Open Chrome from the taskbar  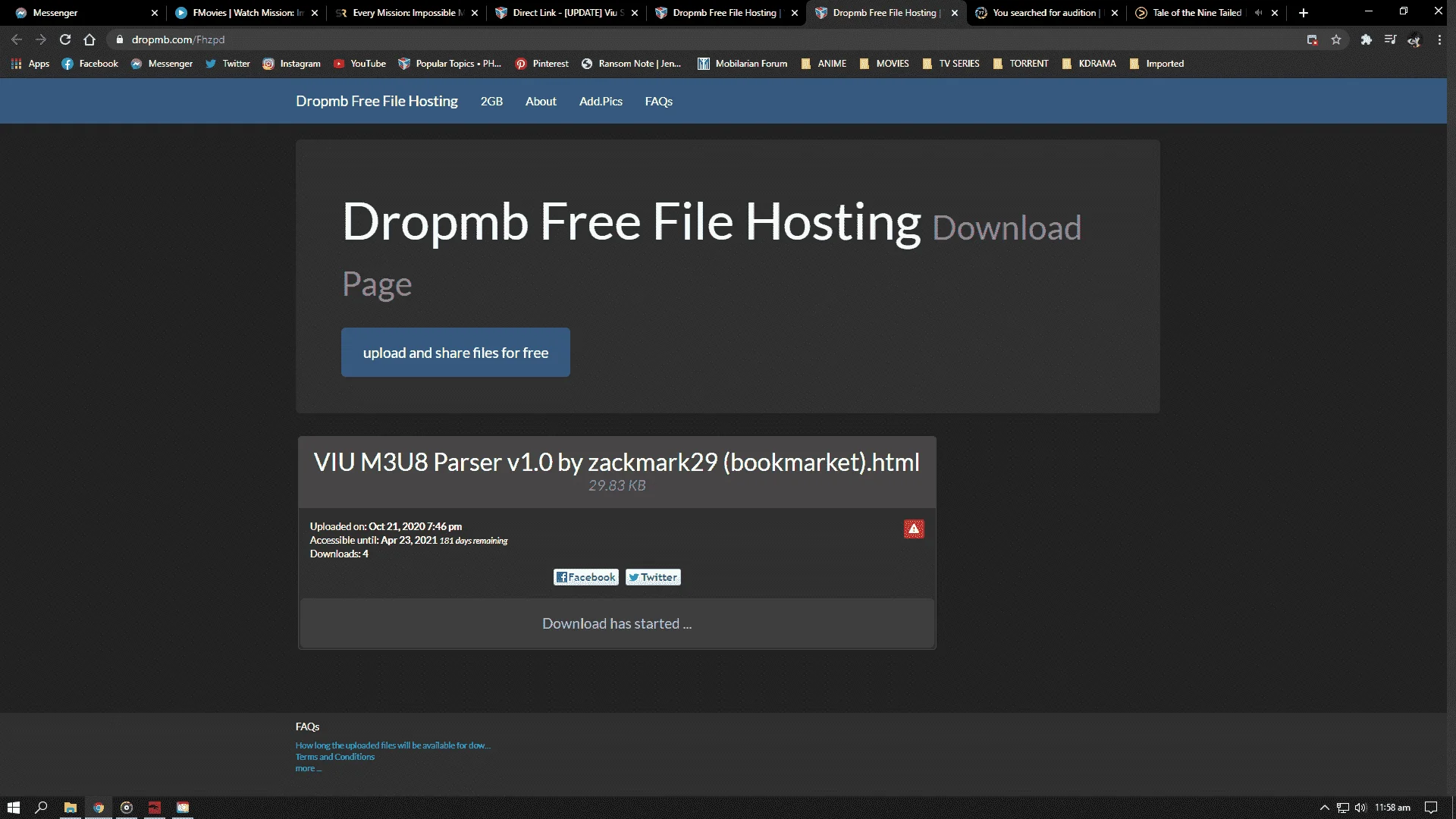point(99,808)
